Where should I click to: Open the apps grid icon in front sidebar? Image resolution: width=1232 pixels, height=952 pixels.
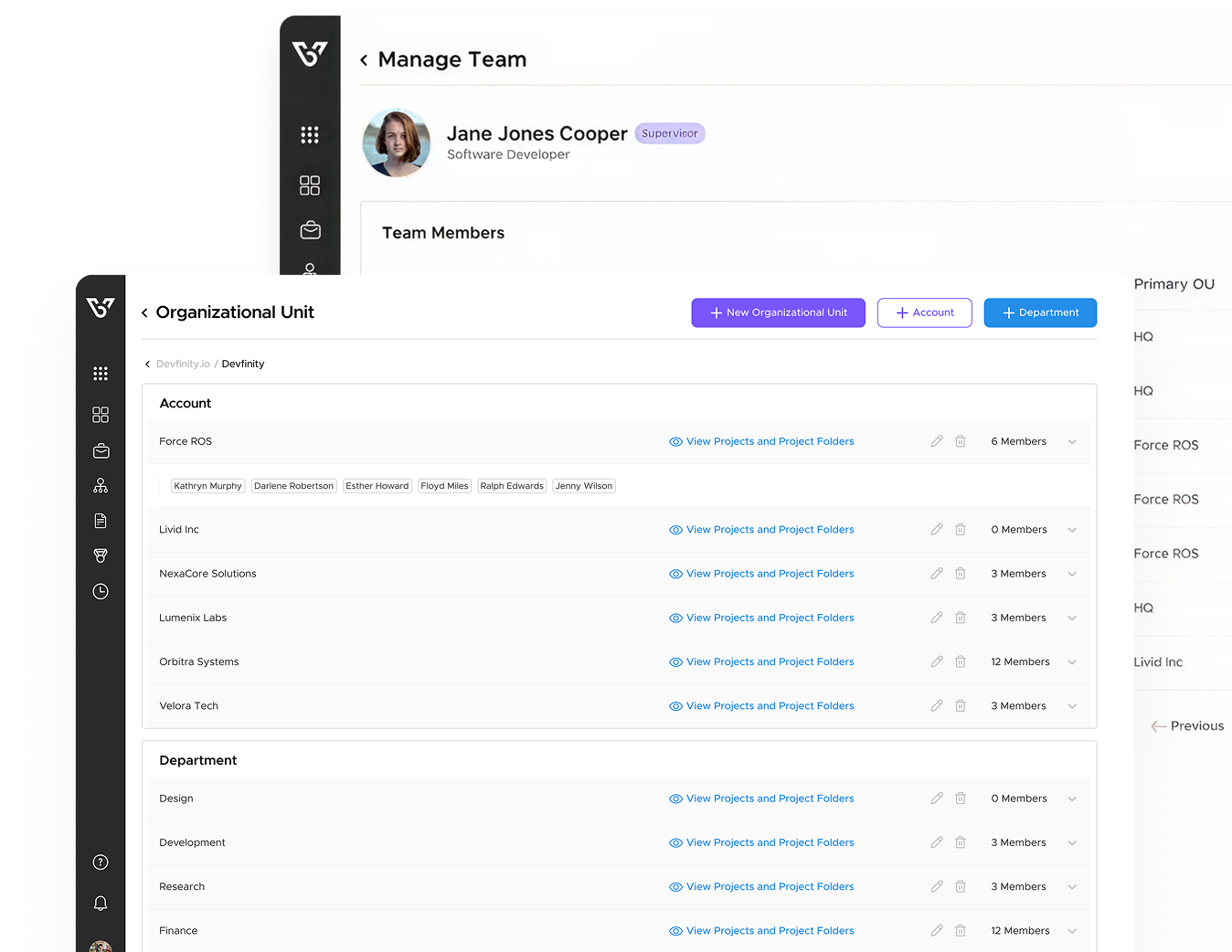point(101,374)
